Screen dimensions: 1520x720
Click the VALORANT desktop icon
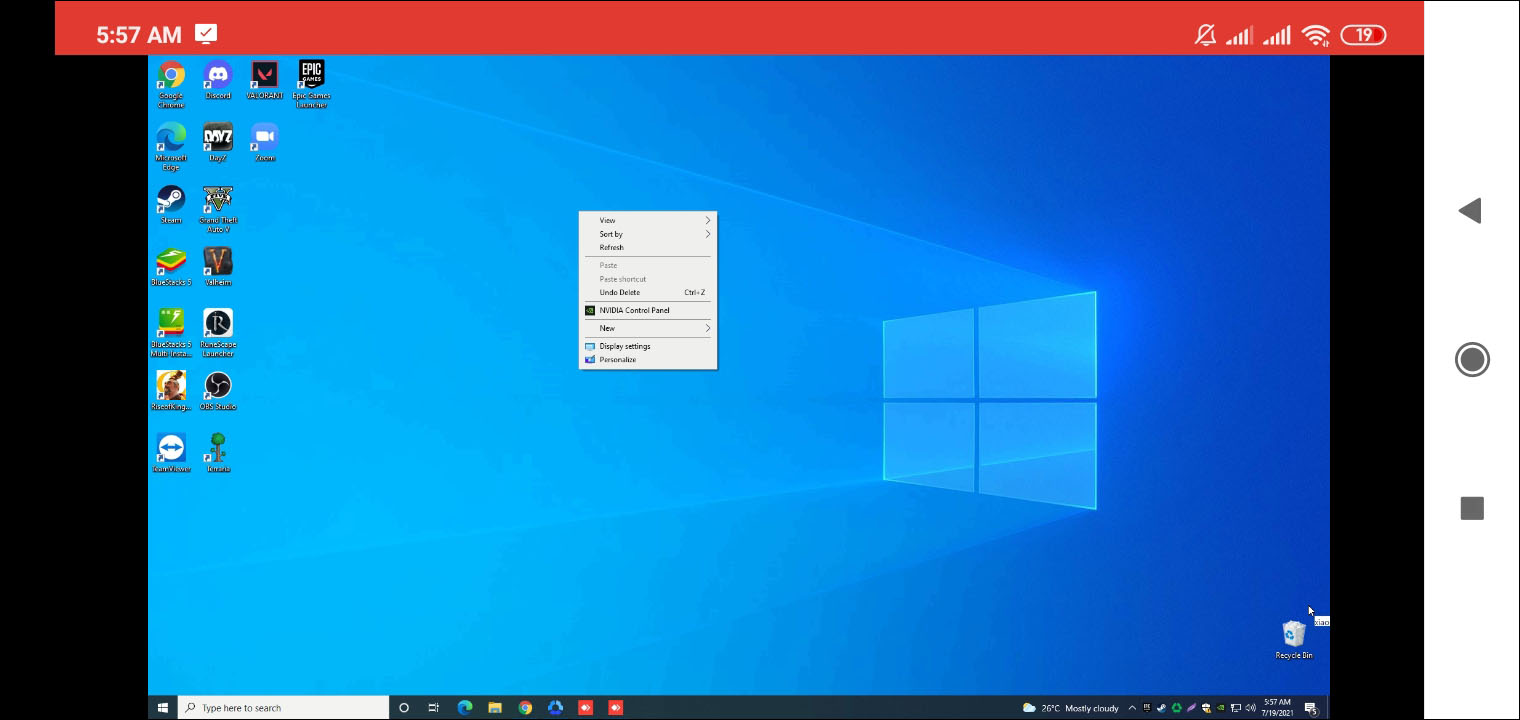click(264, 76)
